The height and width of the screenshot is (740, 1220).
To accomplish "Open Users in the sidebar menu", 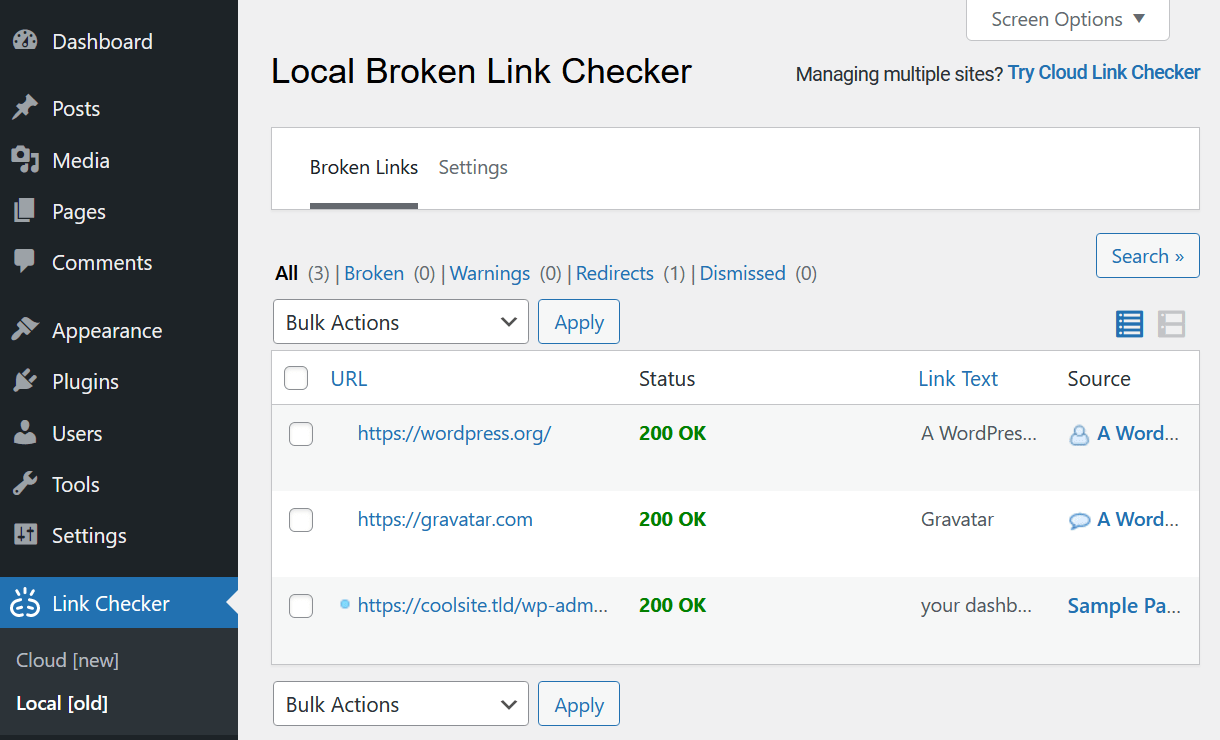I will [x=119, y=433].
